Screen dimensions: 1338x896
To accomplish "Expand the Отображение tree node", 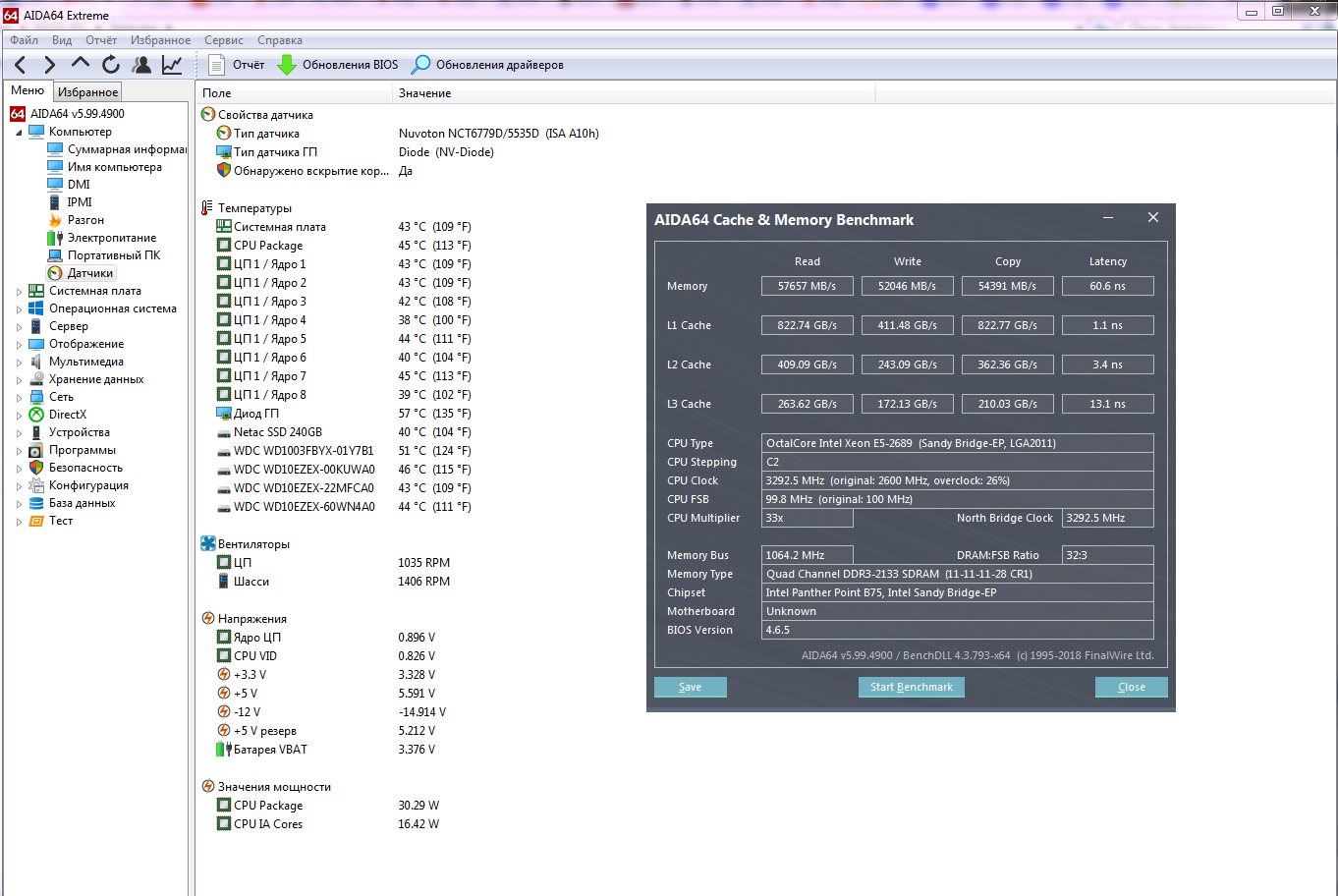I will click(19, 344).
